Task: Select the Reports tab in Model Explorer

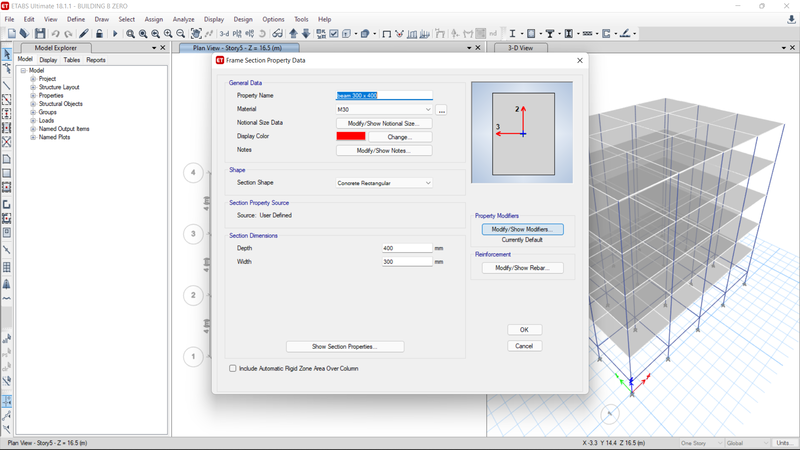Action: pos(96,60)
